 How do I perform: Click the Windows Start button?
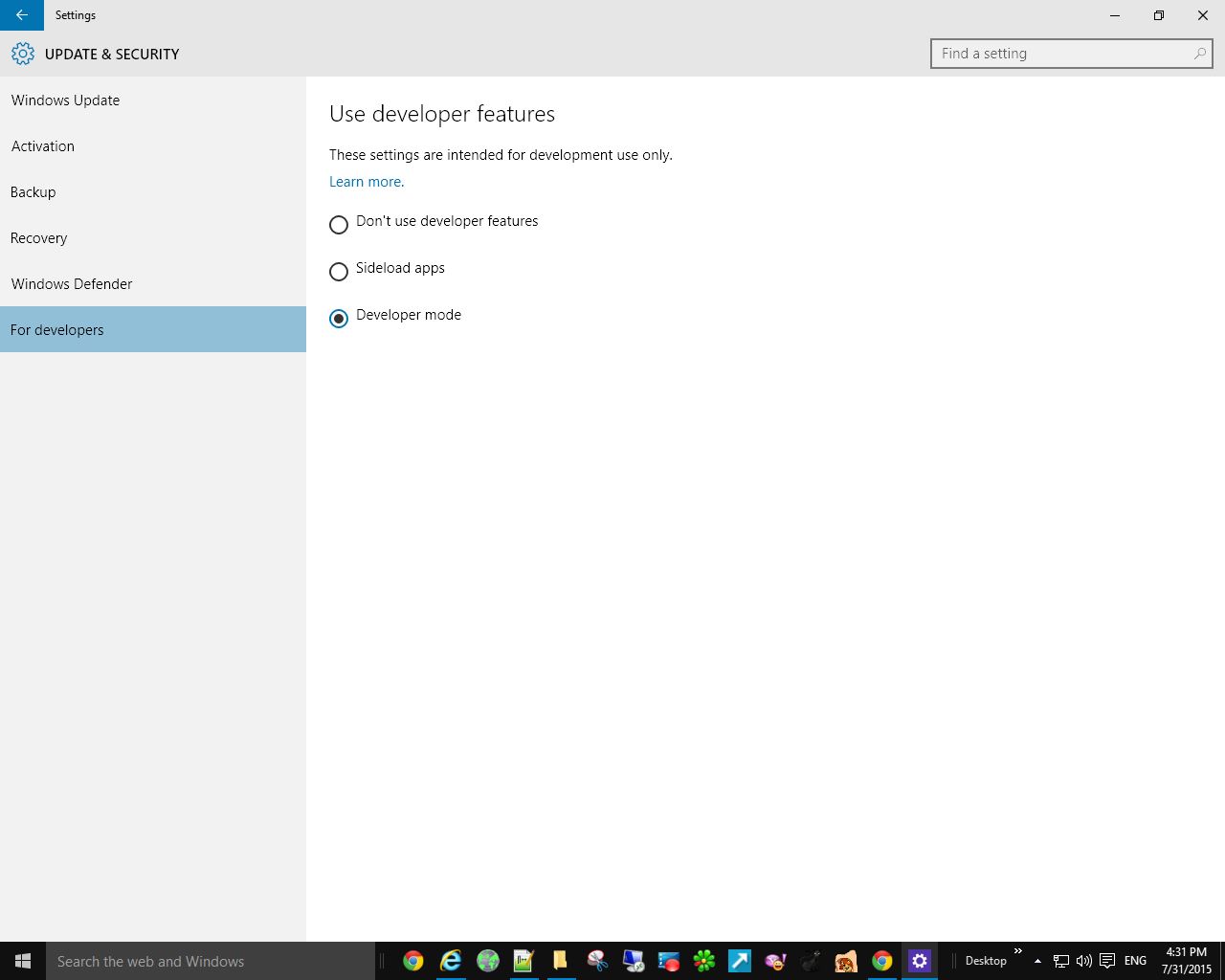pyautogui.click(x=23, y=961)
